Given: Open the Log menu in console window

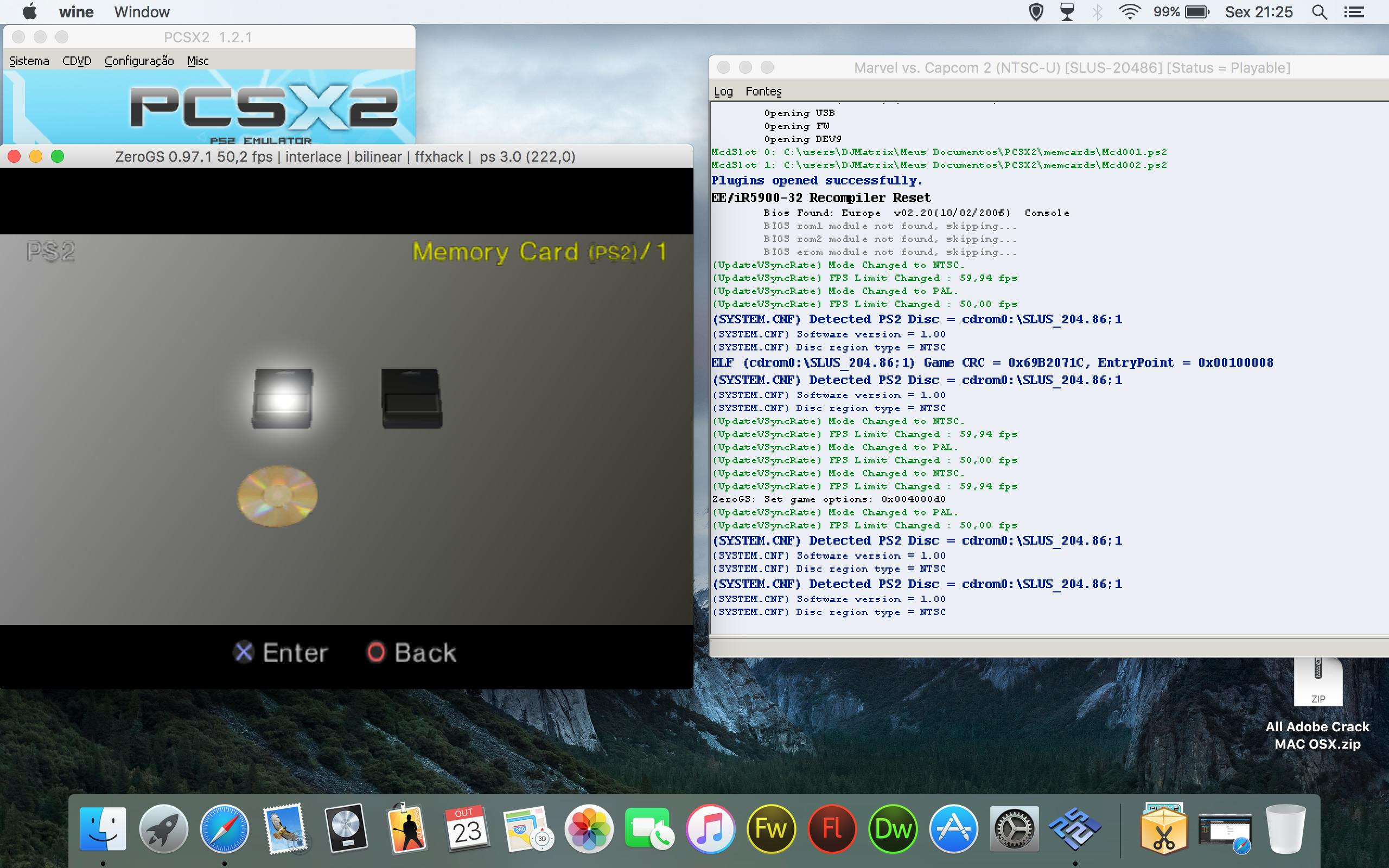Looking at the screenshot, I should coord(723,91).
